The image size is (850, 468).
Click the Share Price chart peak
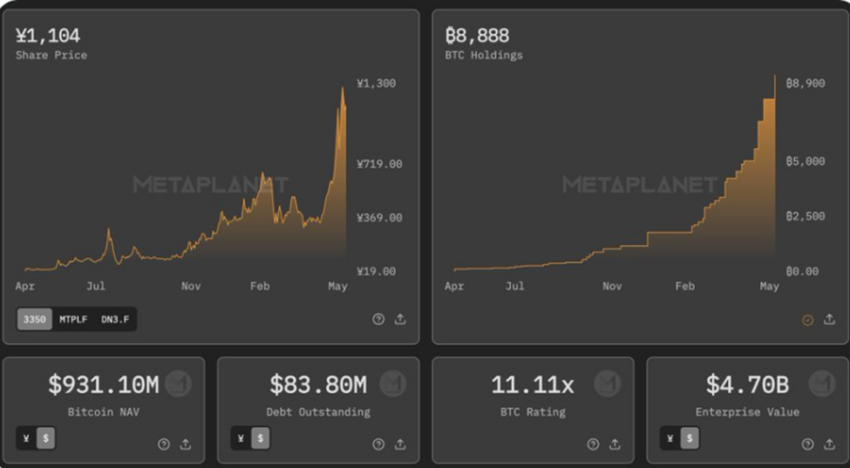coord(343,88)
